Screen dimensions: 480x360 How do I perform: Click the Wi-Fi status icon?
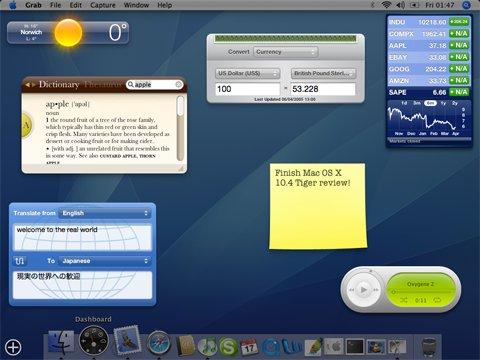(x=386, y=5)
